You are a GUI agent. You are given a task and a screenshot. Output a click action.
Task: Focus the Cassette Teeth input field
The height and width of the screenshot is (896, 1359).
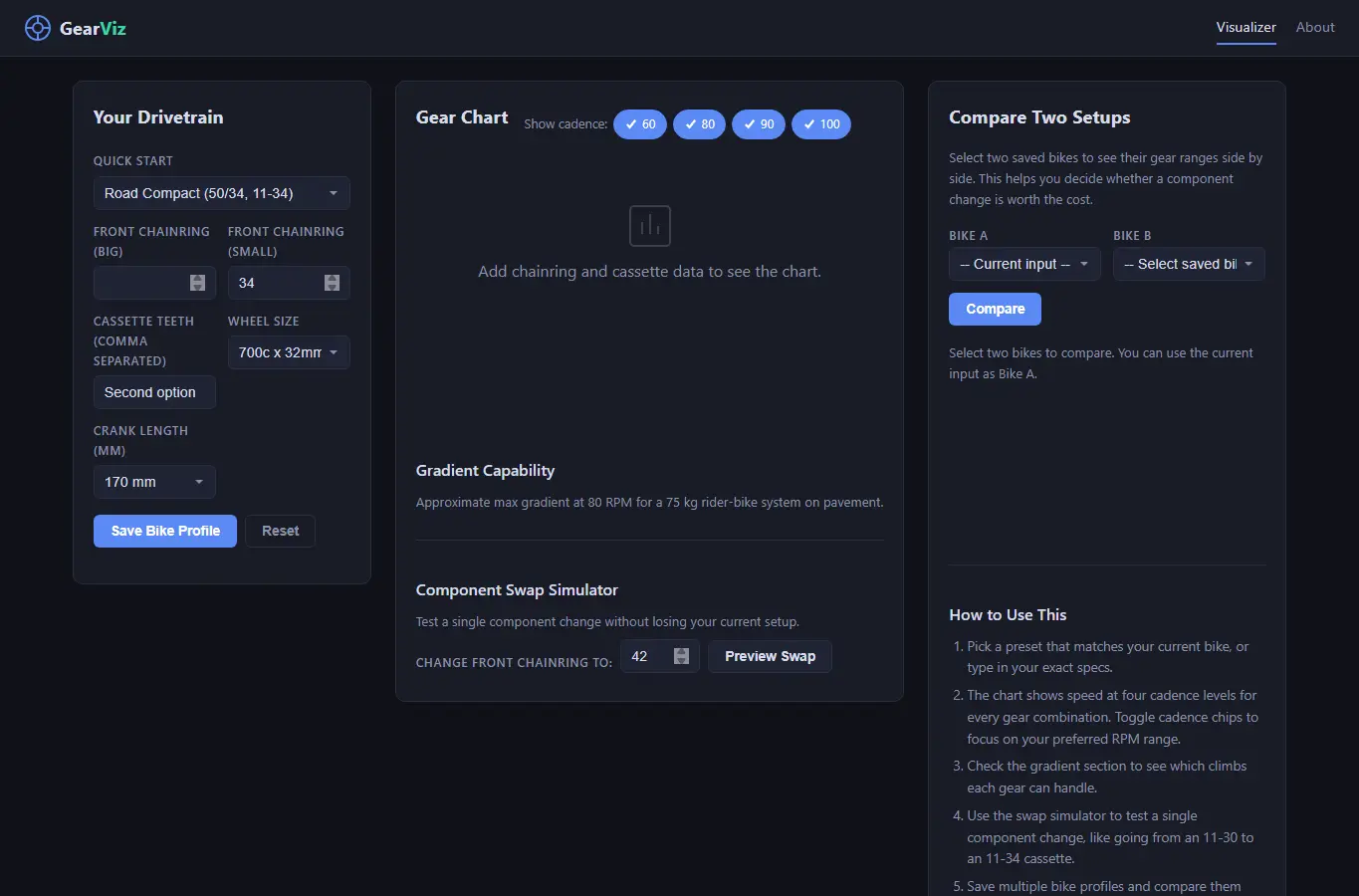tap(154, 392)
